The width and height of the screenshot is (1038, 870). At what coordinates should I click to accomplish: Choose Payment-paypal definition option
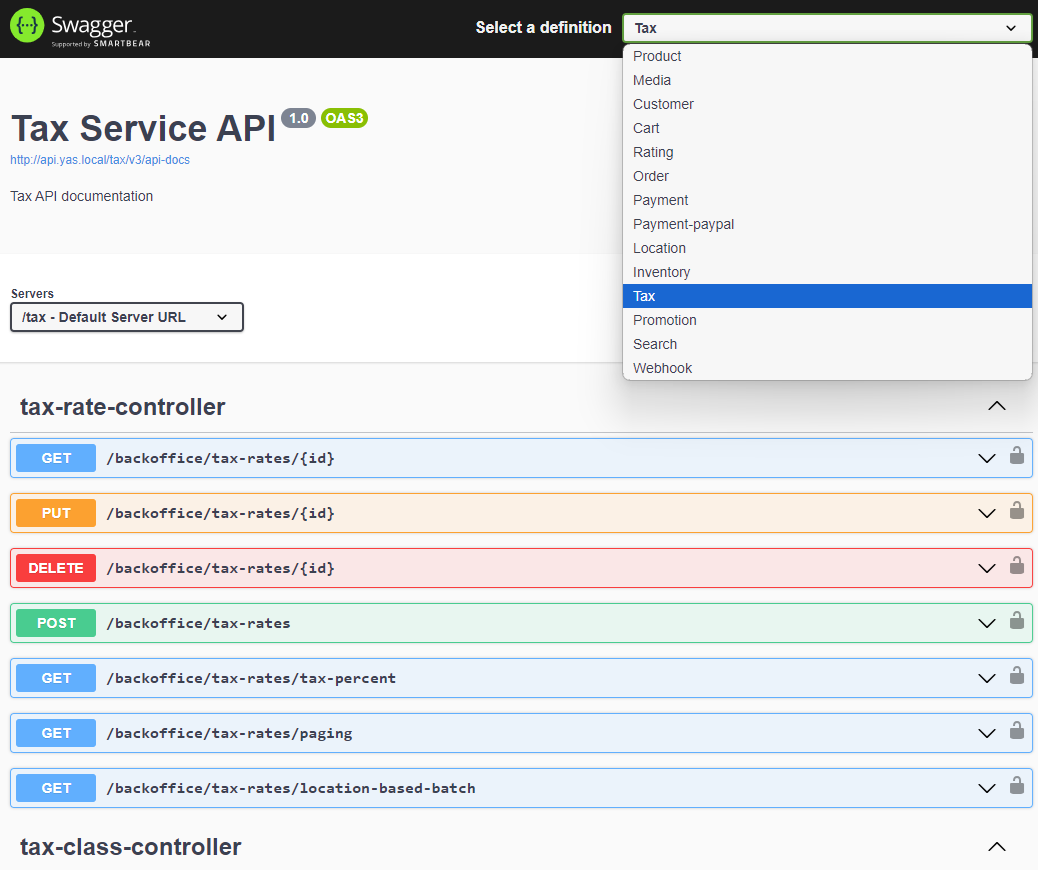tap(683, 224)
